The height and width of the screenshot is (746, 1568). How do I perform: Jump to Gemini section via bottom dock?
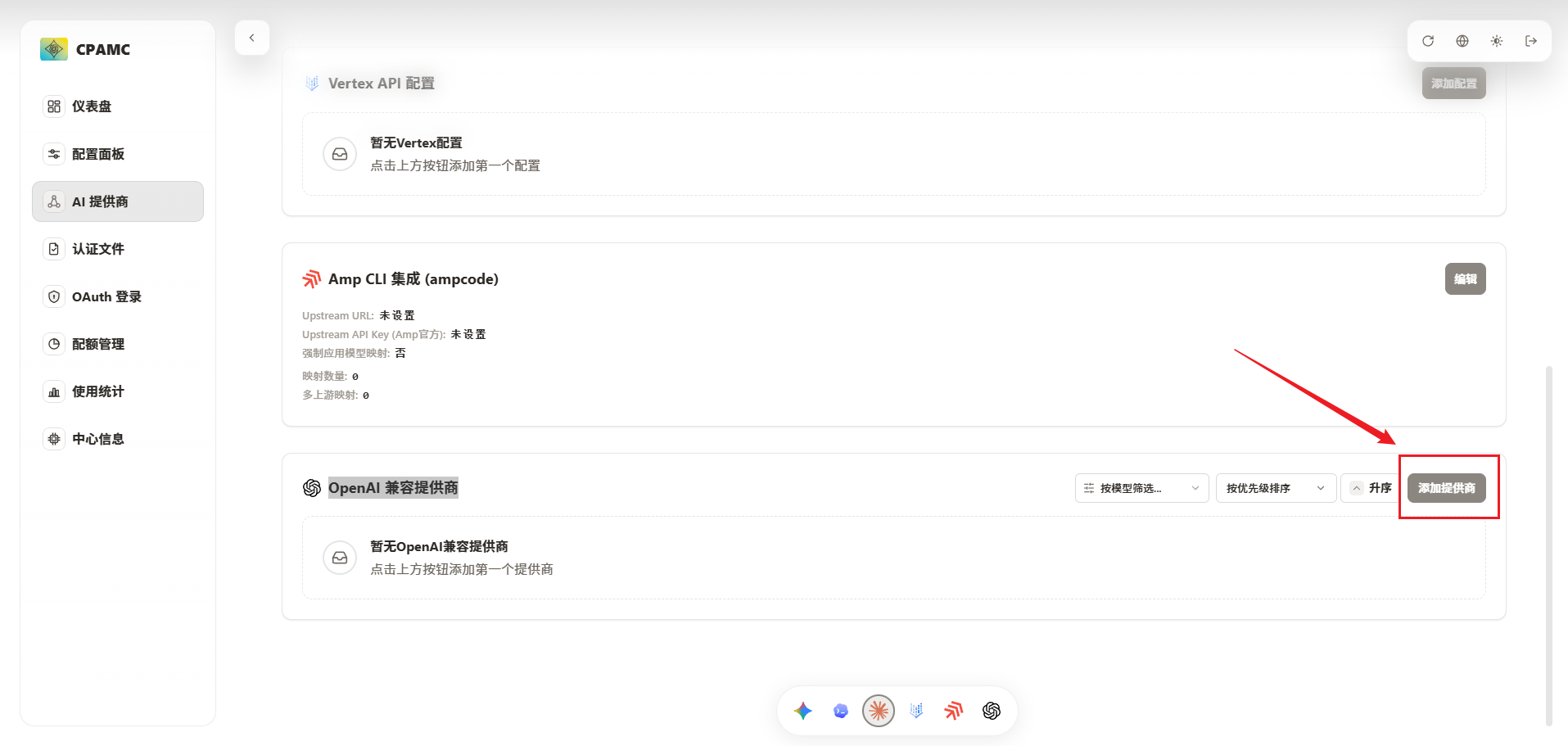coord(803,711)
